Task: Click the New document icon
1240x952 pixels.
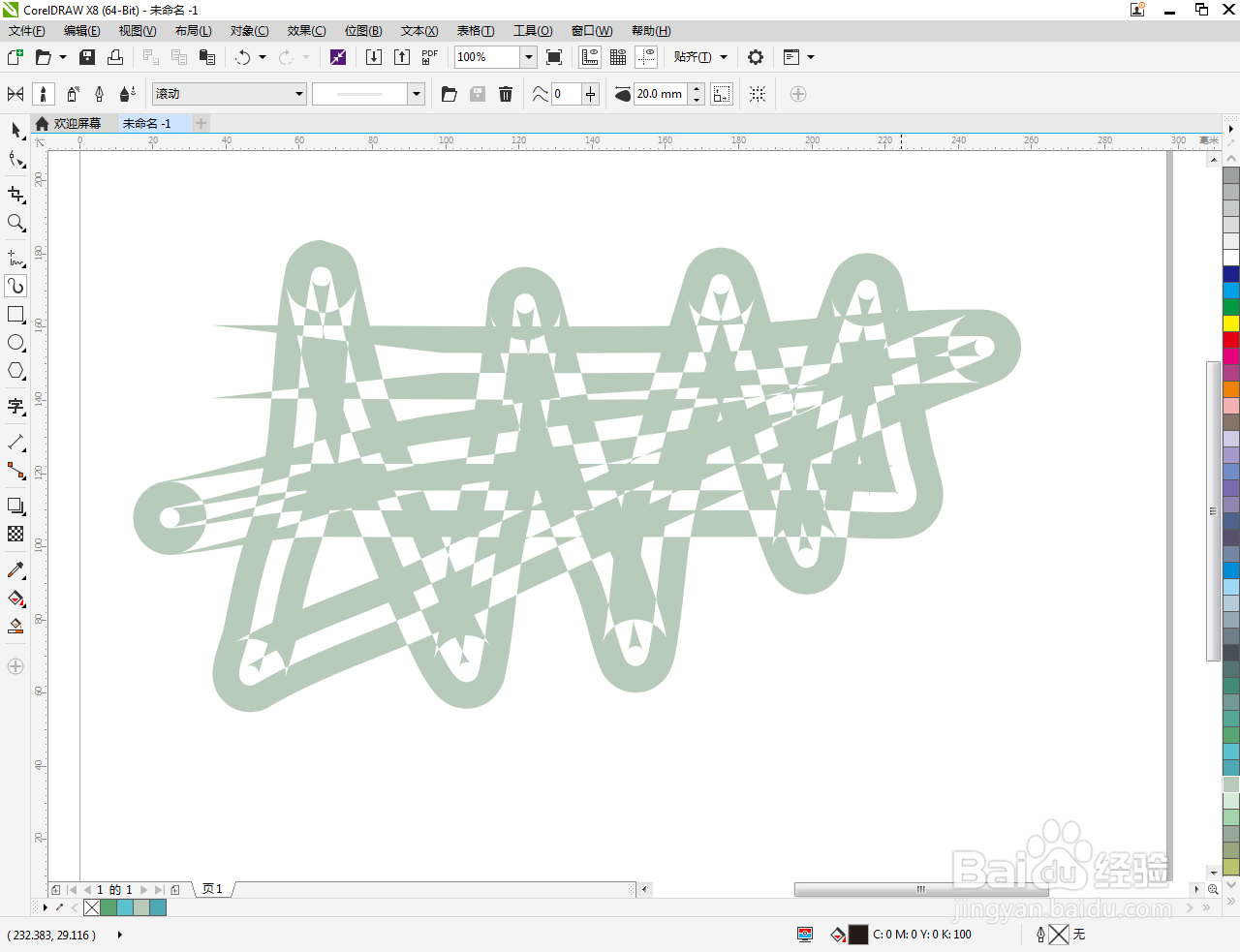Action: click(x=15, y=57)
